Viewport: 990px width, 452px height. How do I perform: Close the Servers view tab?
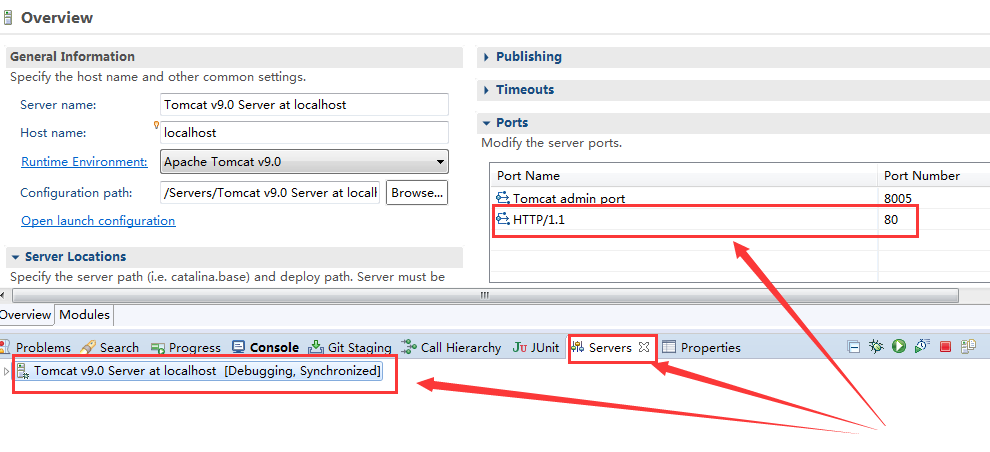(643, 347)
